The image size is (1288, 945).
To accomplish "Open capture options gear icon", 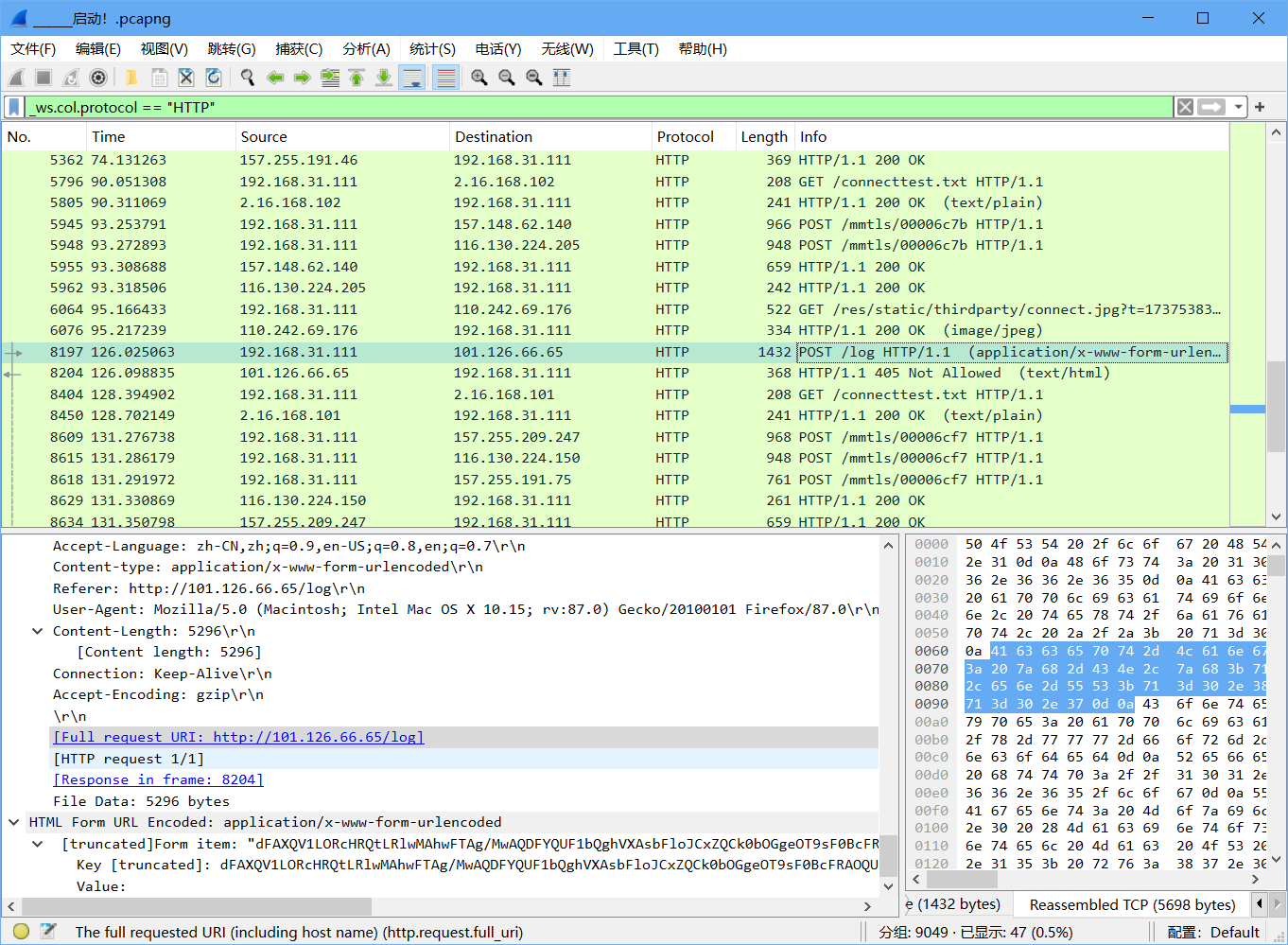I will (x=98, y=78).
